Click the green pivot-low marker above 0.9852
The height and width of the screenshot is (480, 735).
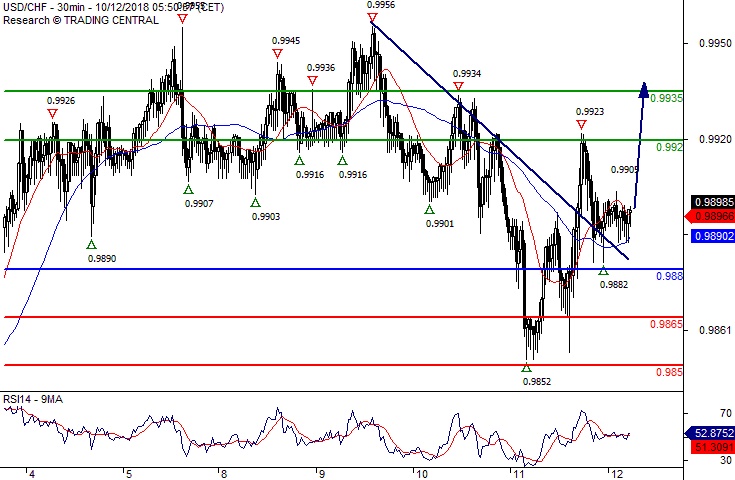coord(526,368)
